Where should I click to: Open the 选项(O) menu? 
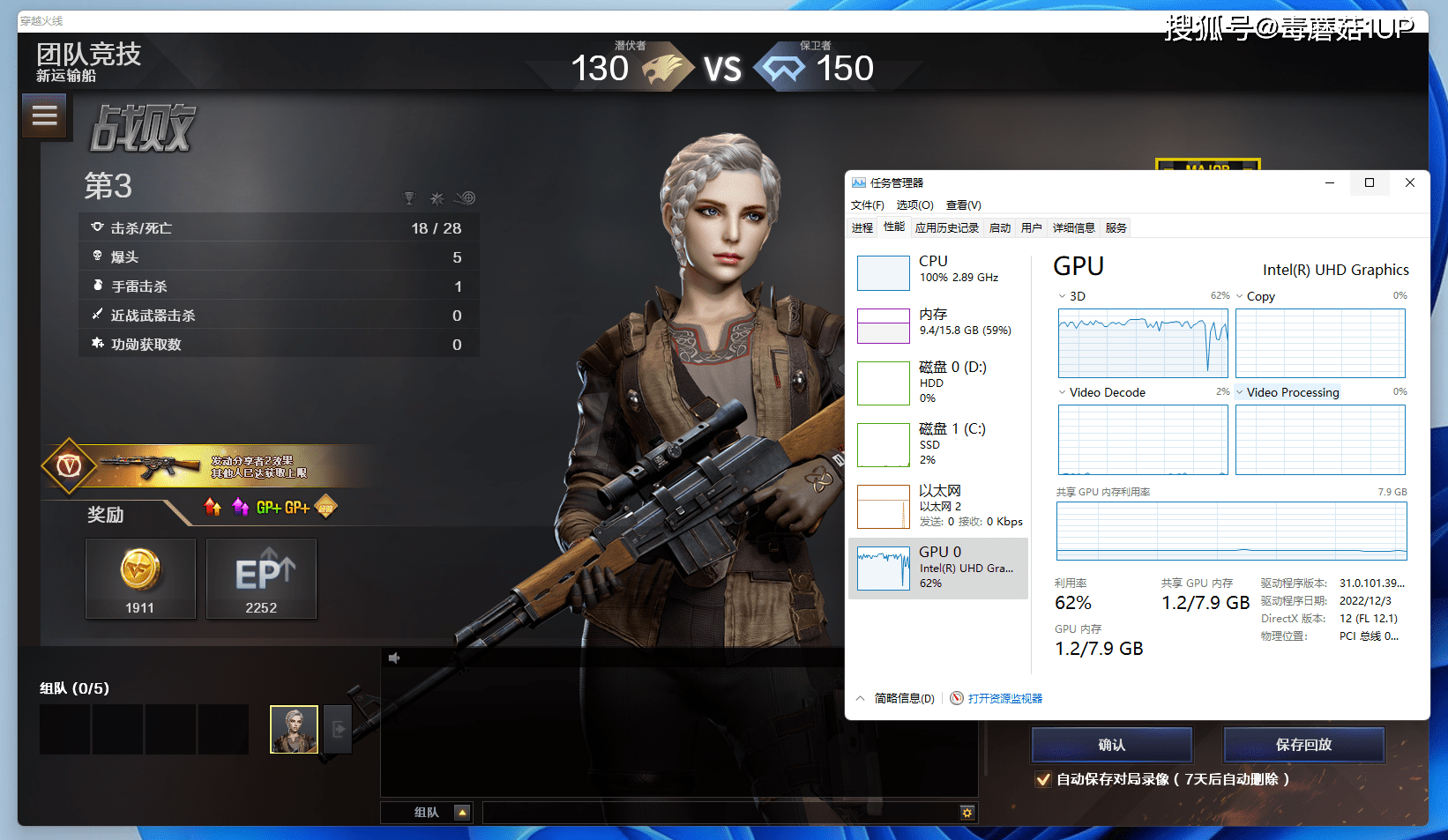pyautogui.click(x=915, y=205)
